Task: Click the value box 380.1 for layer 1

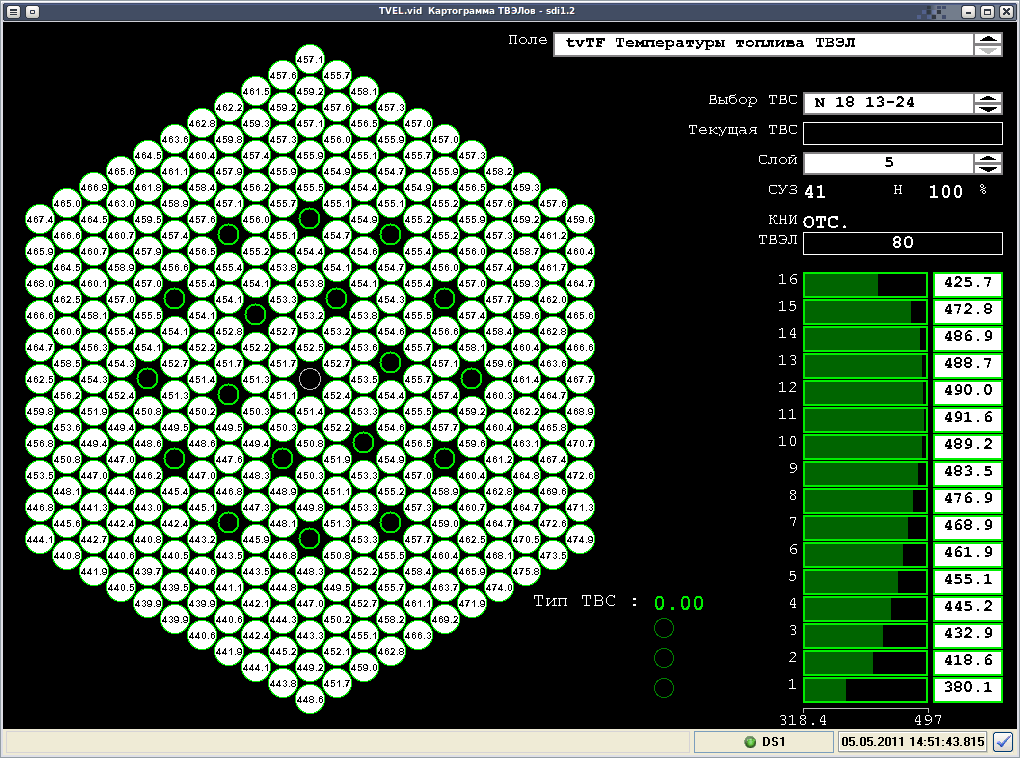Action: coord(967,688)
